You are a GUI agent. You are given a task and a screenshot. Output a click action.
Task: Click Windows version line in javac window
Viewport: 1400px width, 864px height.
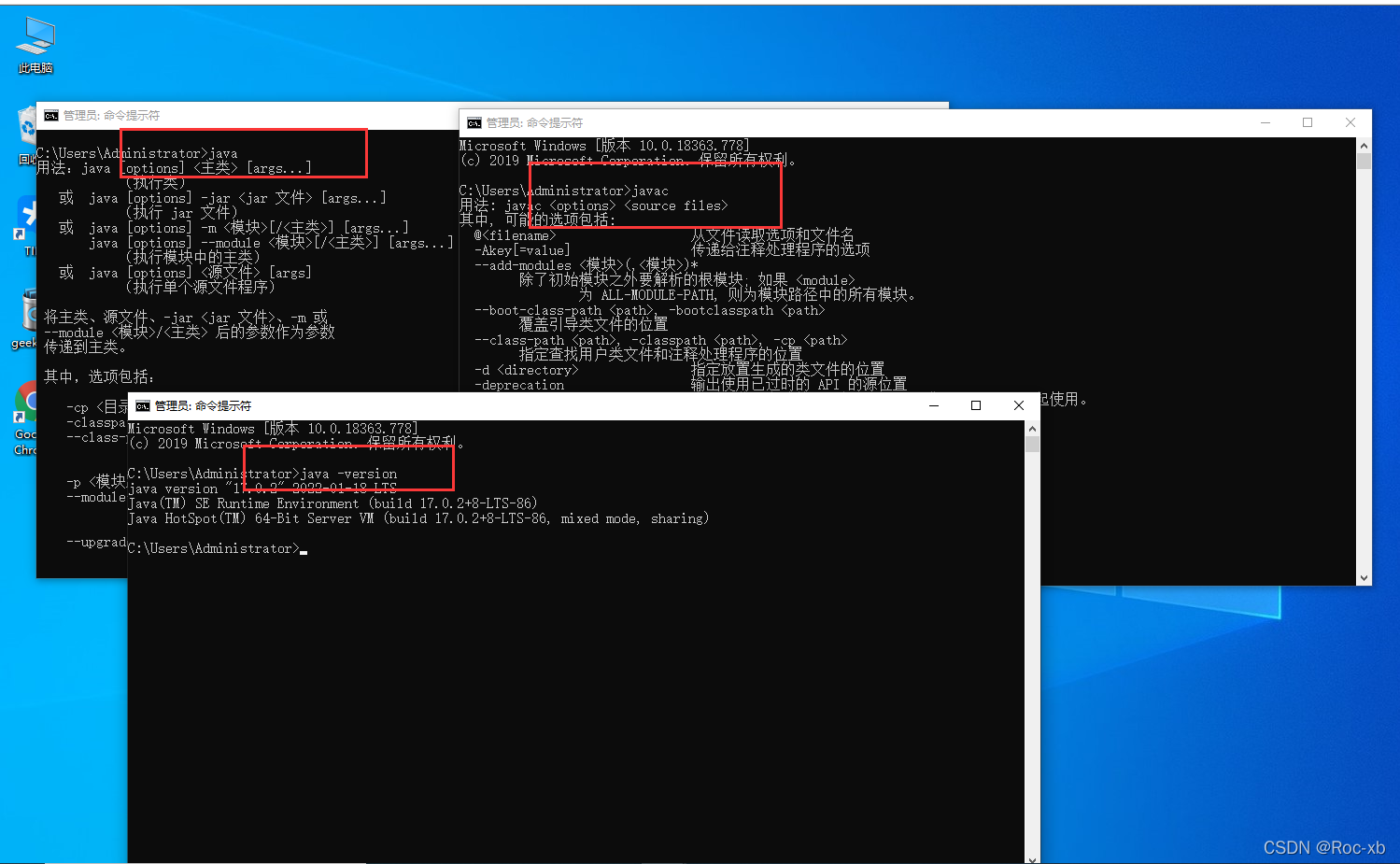(604, 146)
